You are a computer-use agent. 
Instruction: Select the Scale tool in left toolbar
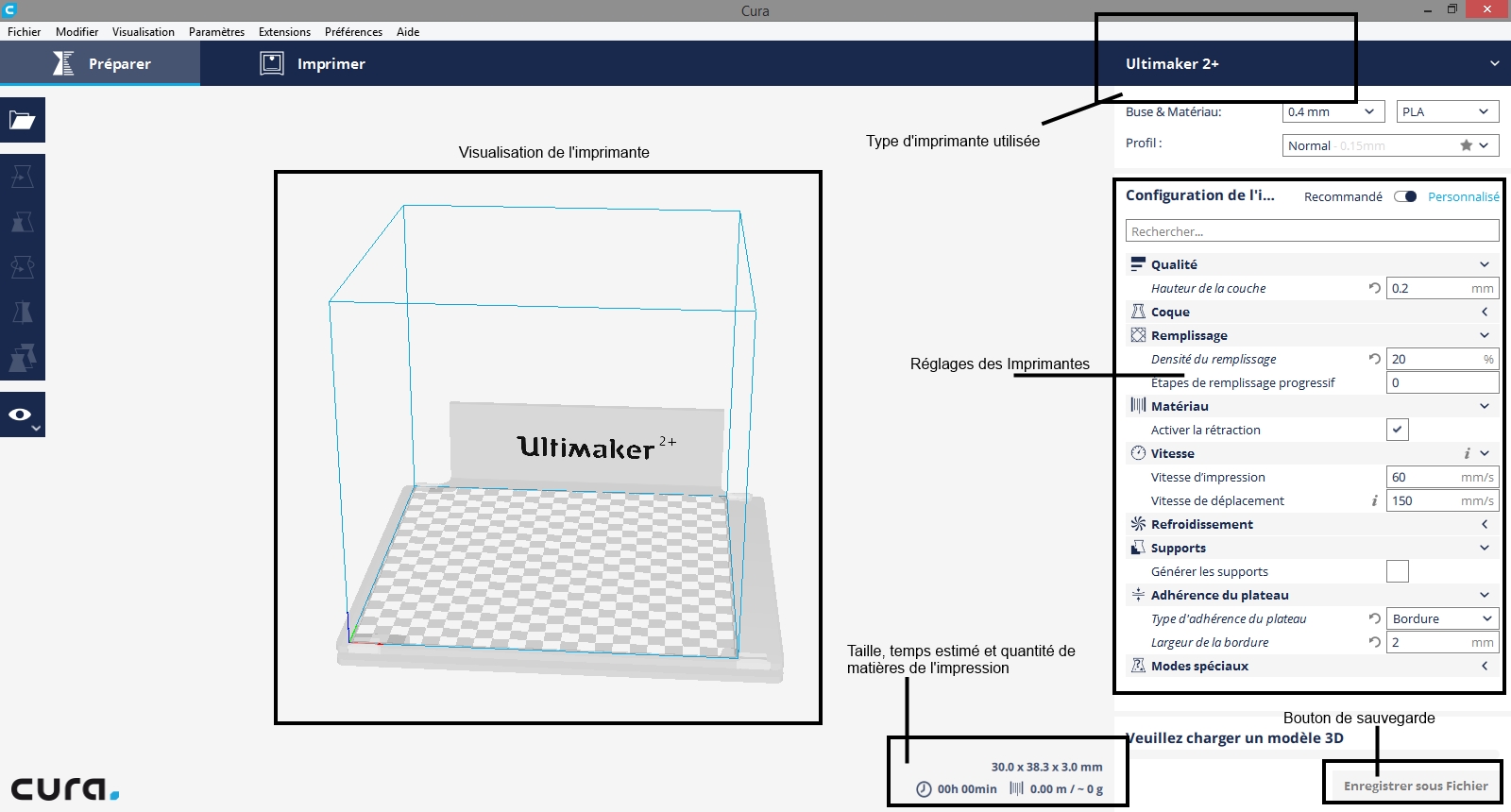22,222
